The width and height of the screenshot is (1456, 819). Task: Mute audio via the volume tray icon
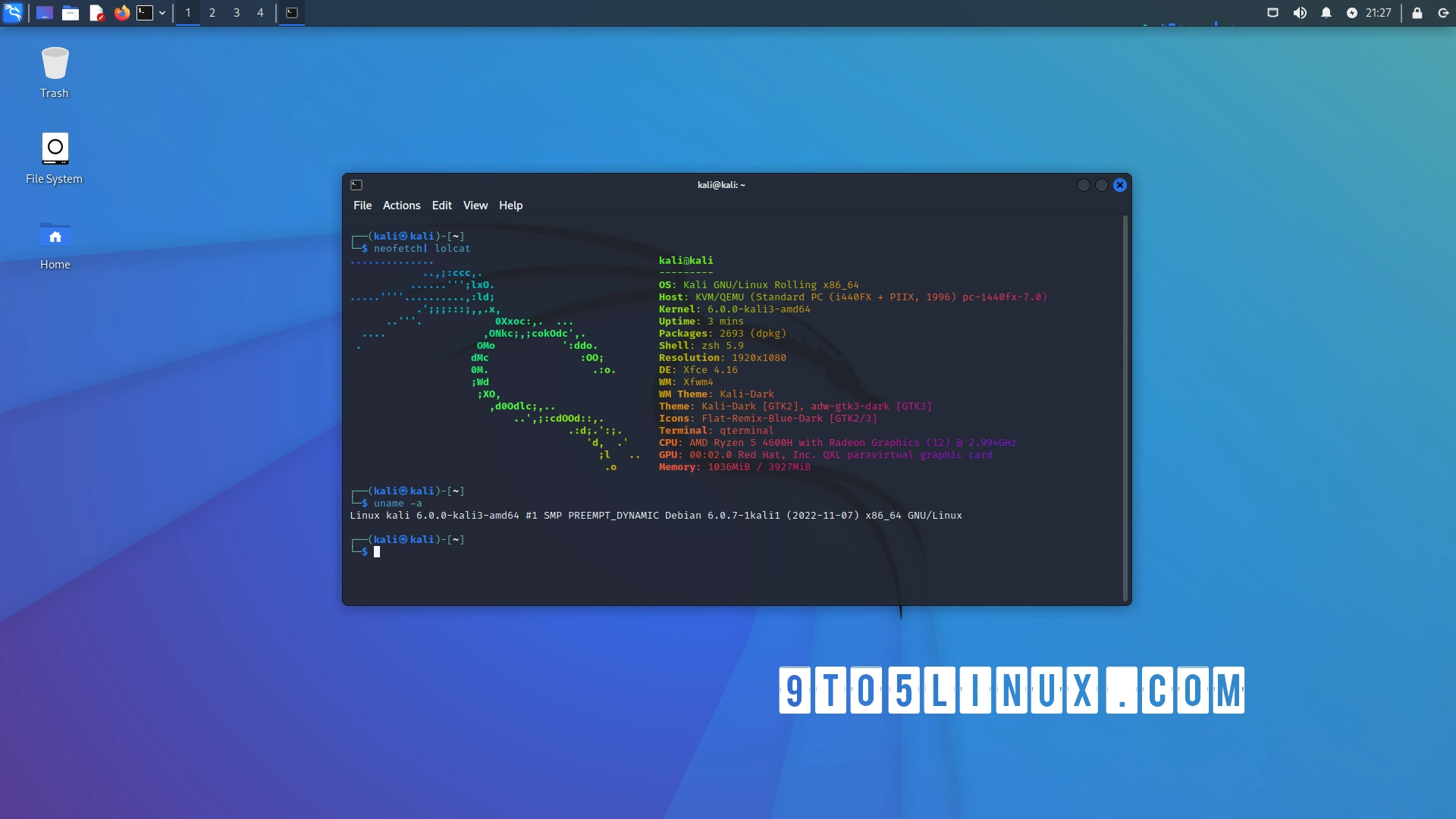coord(1300,13)
